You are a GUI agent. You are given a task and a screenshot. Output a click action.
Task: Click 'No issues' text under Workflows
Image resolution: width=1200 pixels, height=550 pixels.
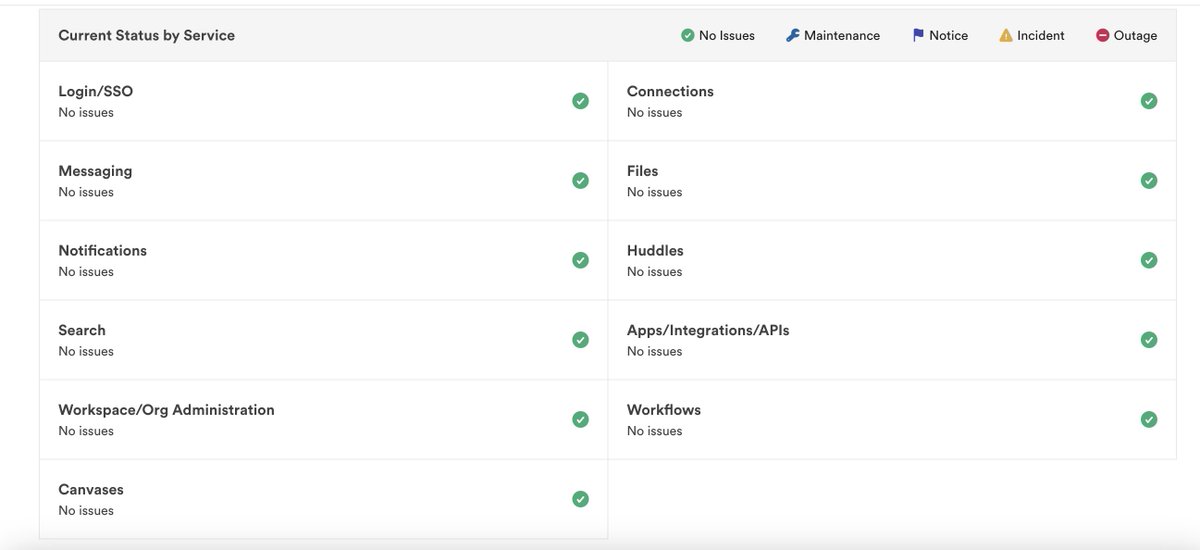655,431
